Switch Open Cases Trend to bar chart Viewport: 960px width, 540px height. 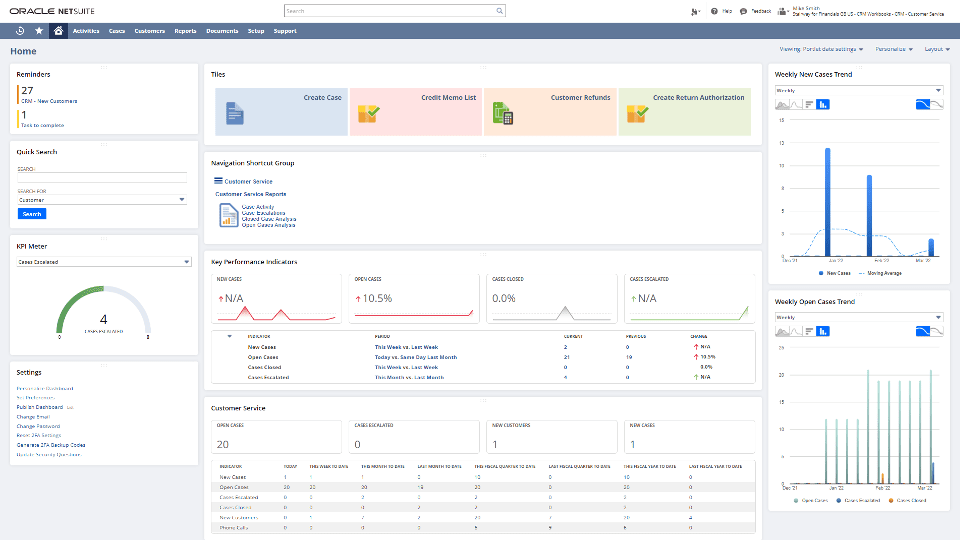point(809,331)
